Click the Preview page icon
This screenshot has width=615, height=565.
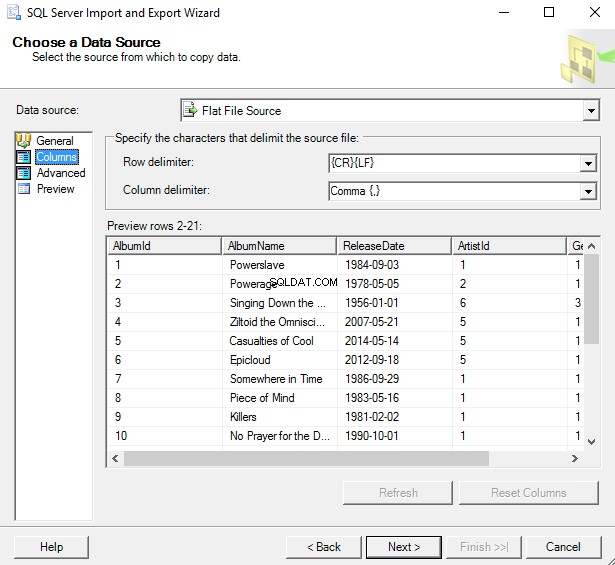[x=24, y=189]
